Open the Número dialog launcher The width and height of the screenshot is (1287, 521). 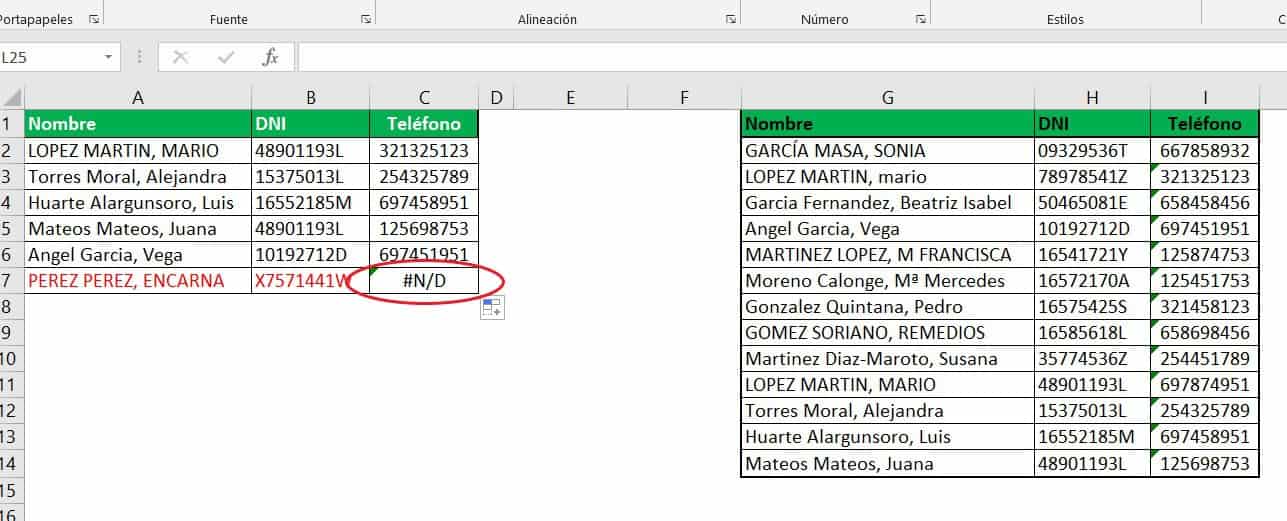[x=921, y=19]
